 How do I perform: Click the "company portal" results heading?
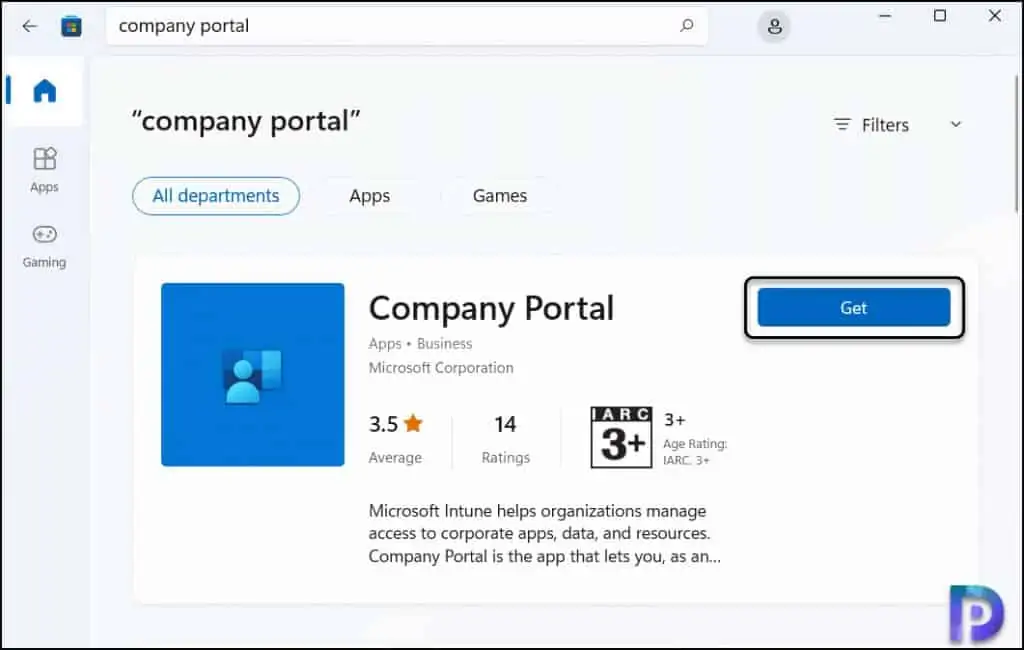pyautogui.click(x=246, y=122)
